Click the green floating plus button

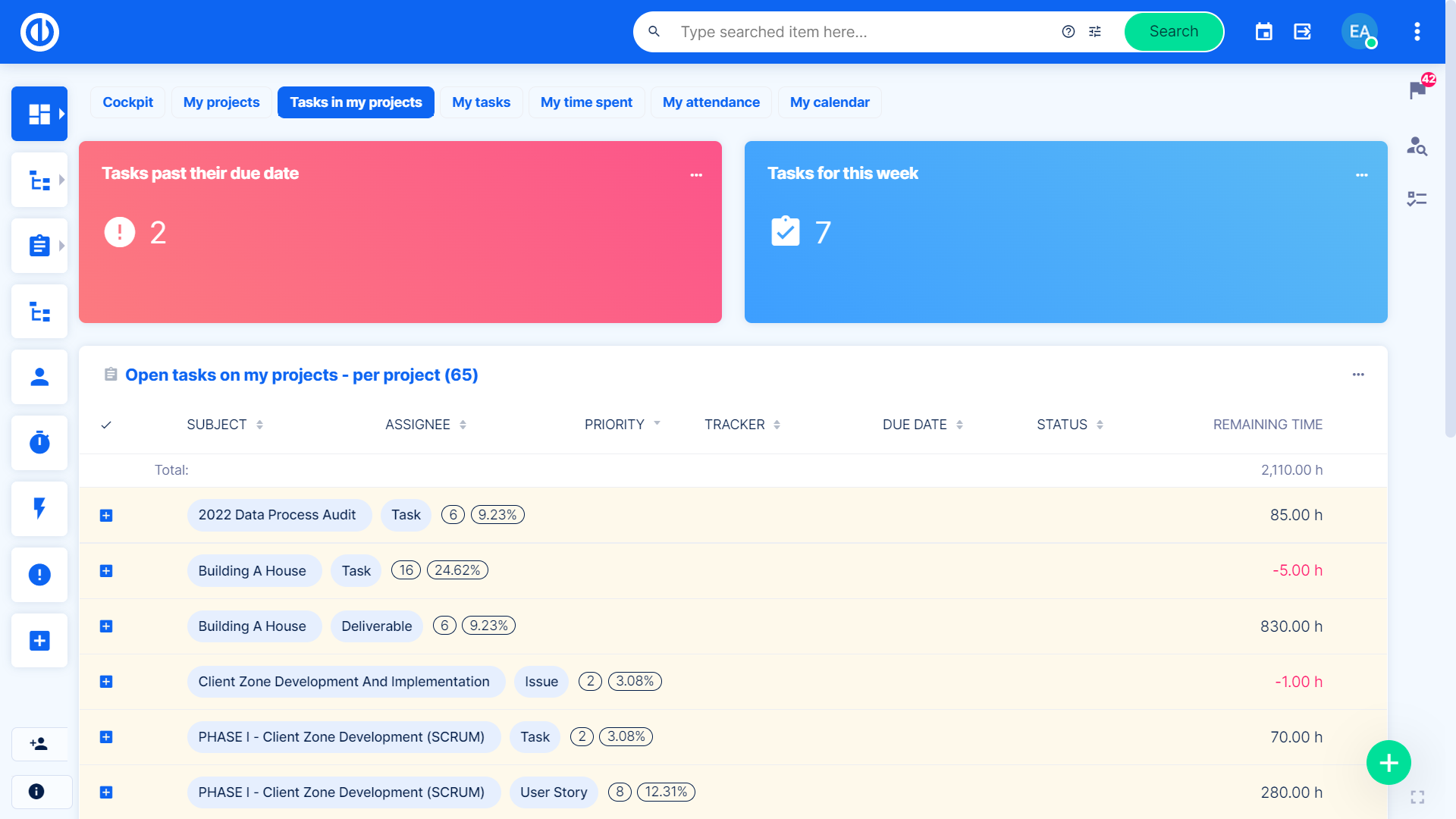pyautogui.click(x=1388, y=762)
